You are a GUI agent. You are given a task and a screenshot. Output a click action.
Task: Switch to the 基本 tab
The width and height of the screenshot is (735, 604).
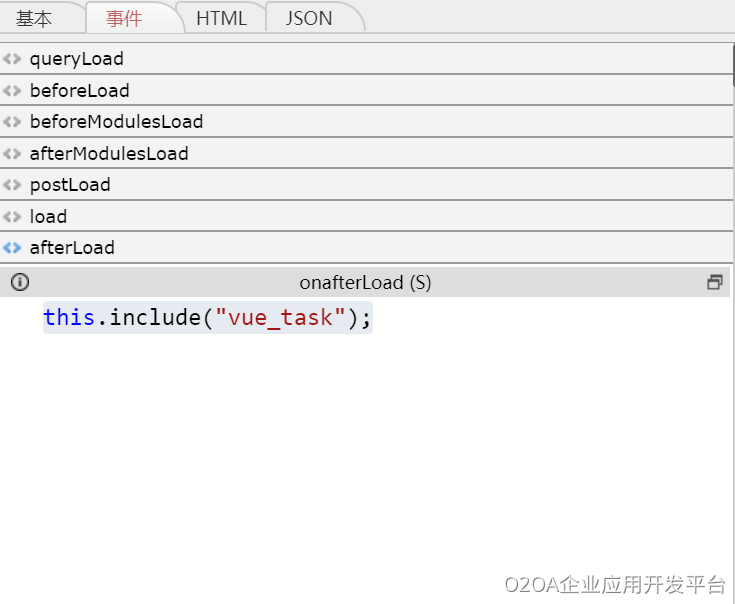34,19
